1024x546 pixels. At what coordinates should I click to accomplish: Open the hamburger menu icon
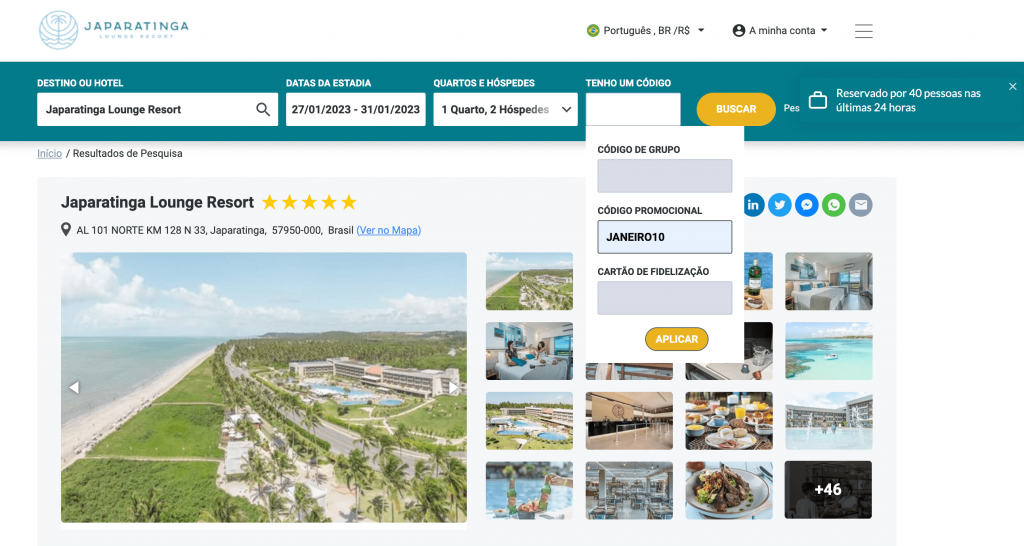tap(863, 31)
